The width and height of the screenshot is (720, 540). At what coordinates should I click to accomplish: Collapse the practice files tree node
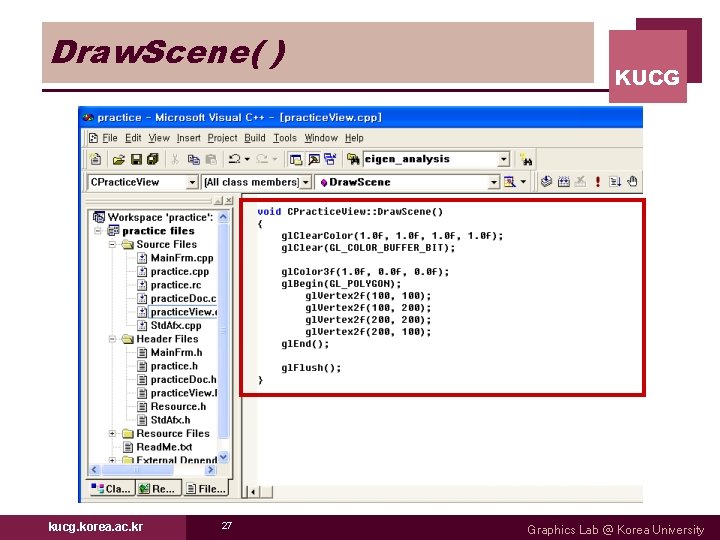point(98,231)
